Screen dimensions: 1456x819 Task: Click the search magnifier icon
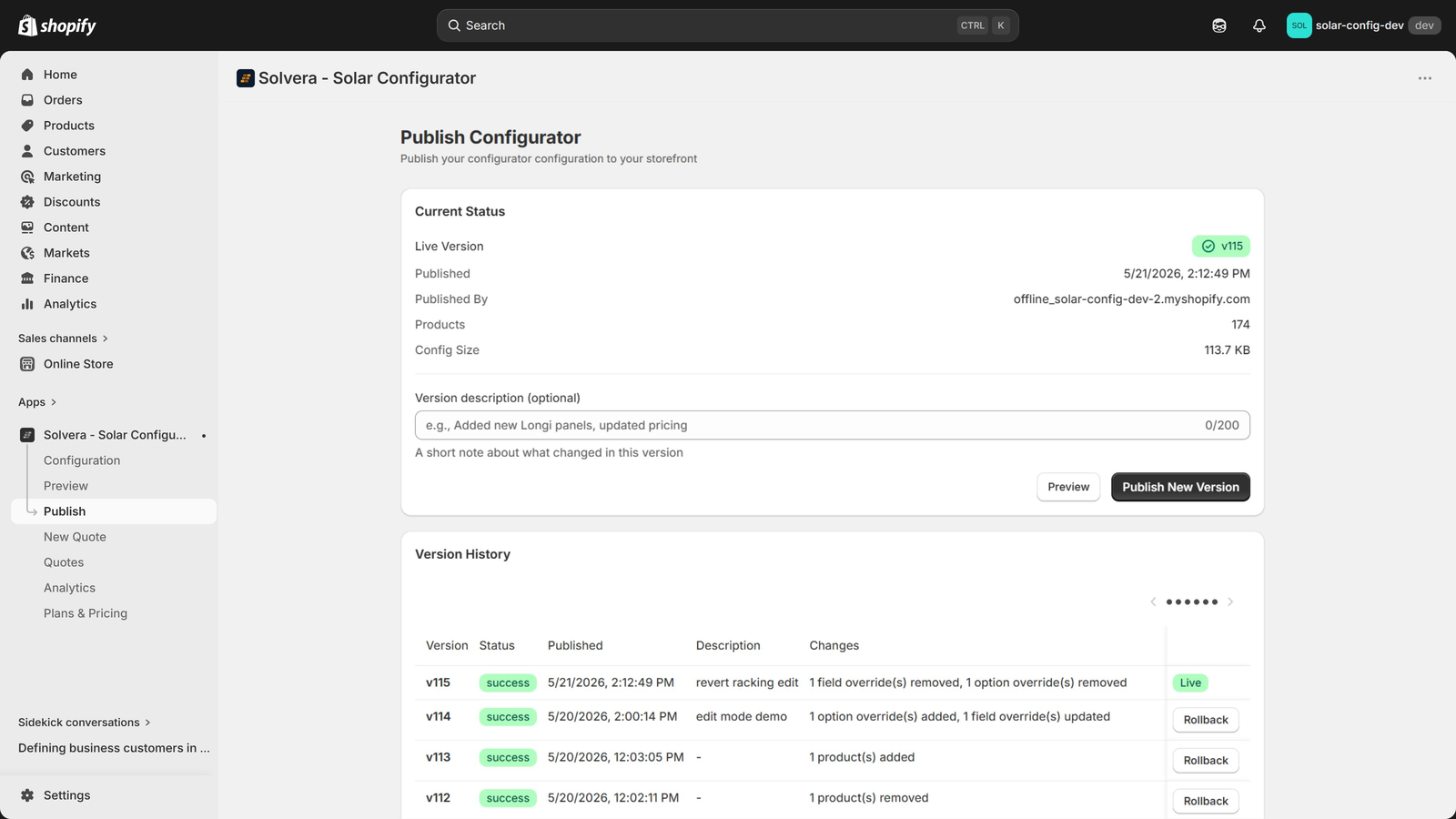pos(454,25)
